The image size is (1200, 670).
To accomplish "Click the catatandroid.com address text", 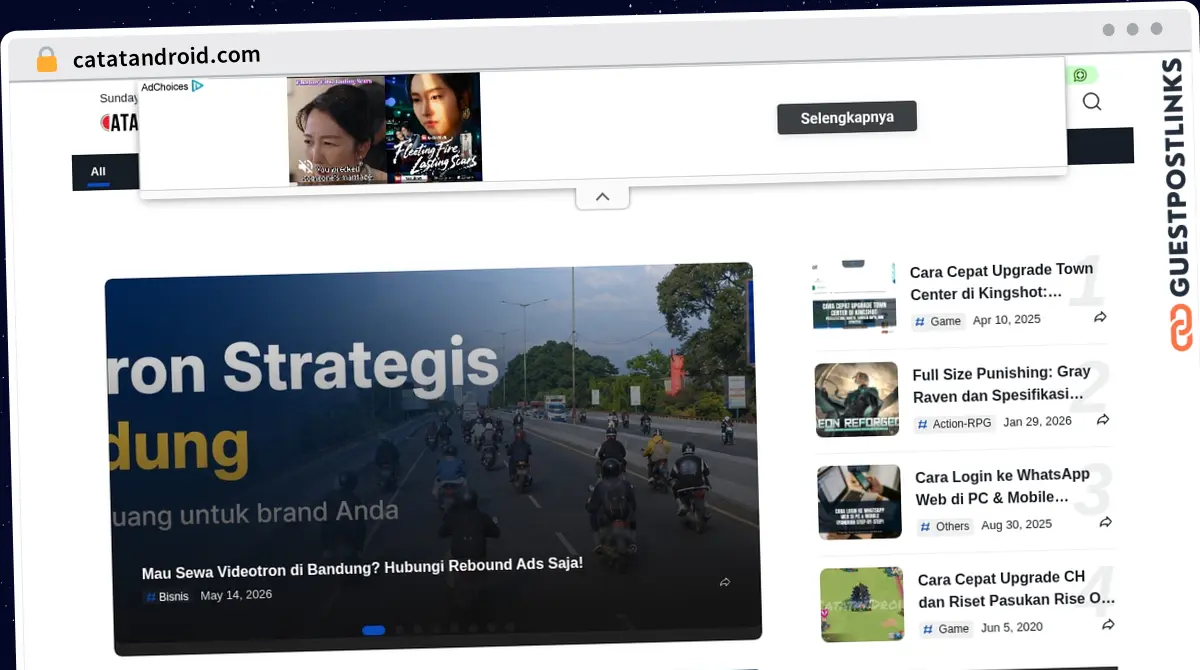I will 167,57.
